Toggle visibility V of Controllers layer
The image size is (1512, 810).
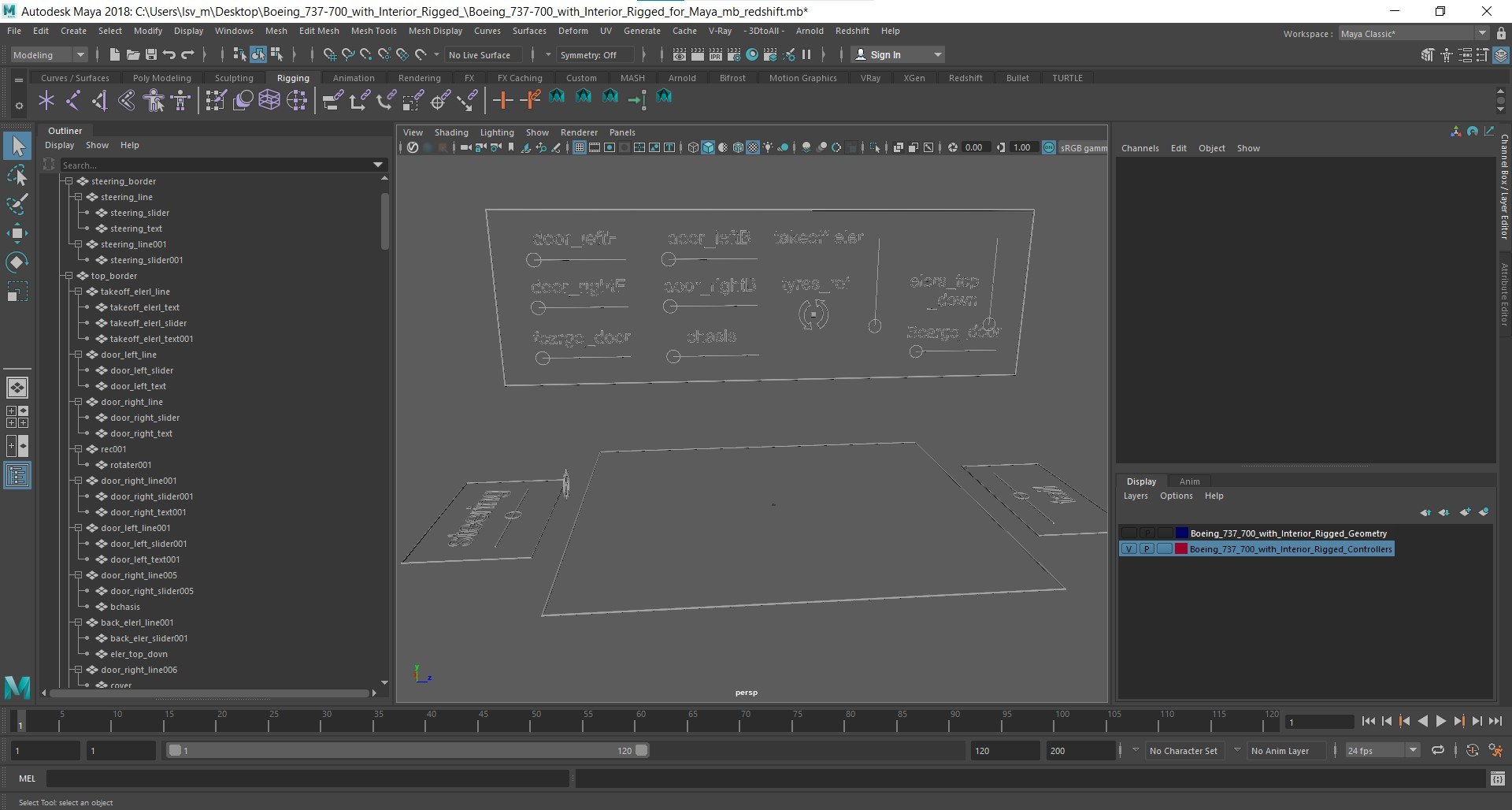point(1129,549)
